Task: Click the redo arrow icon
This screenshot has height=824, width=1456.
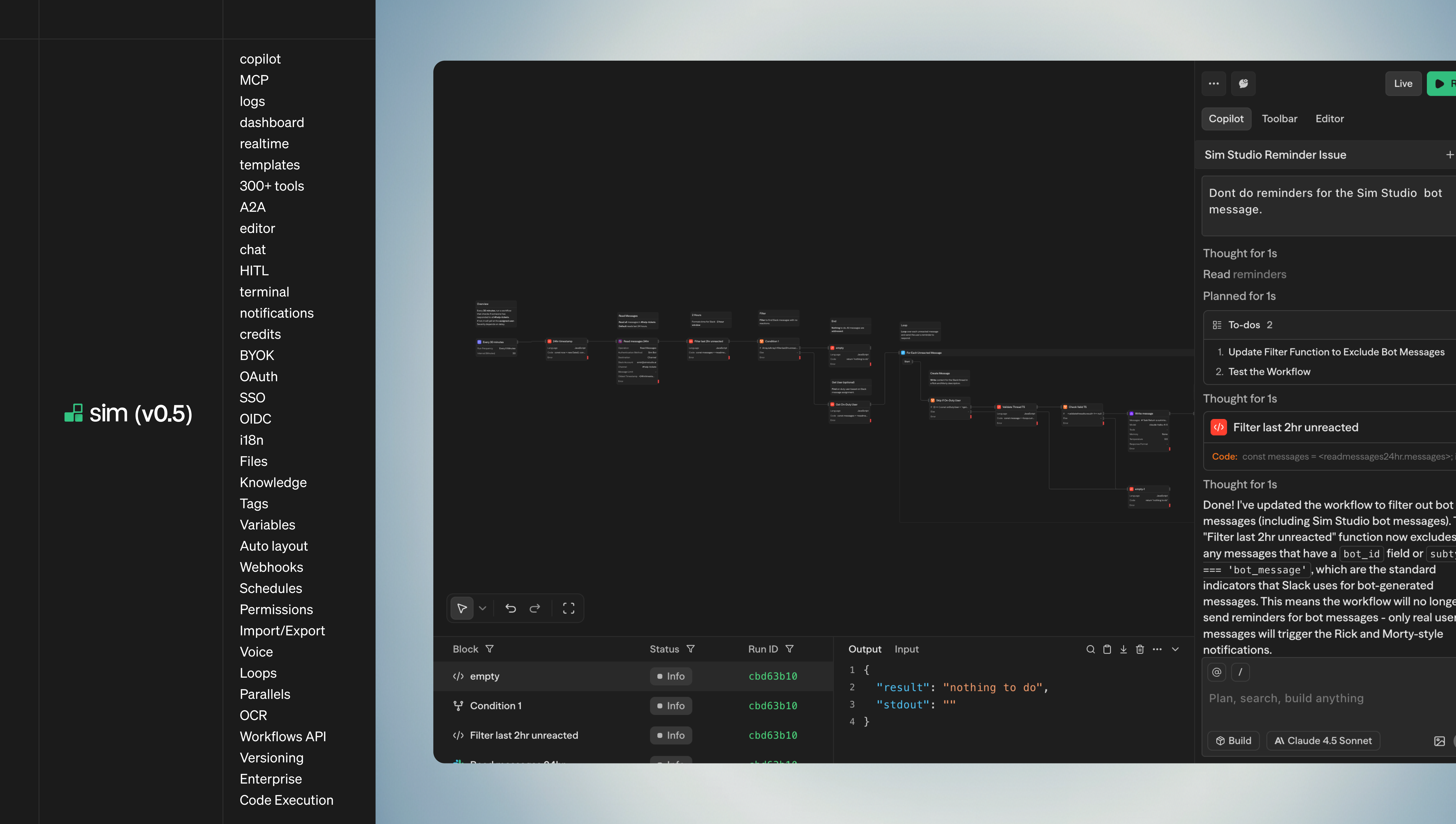Action: (534, 608)
